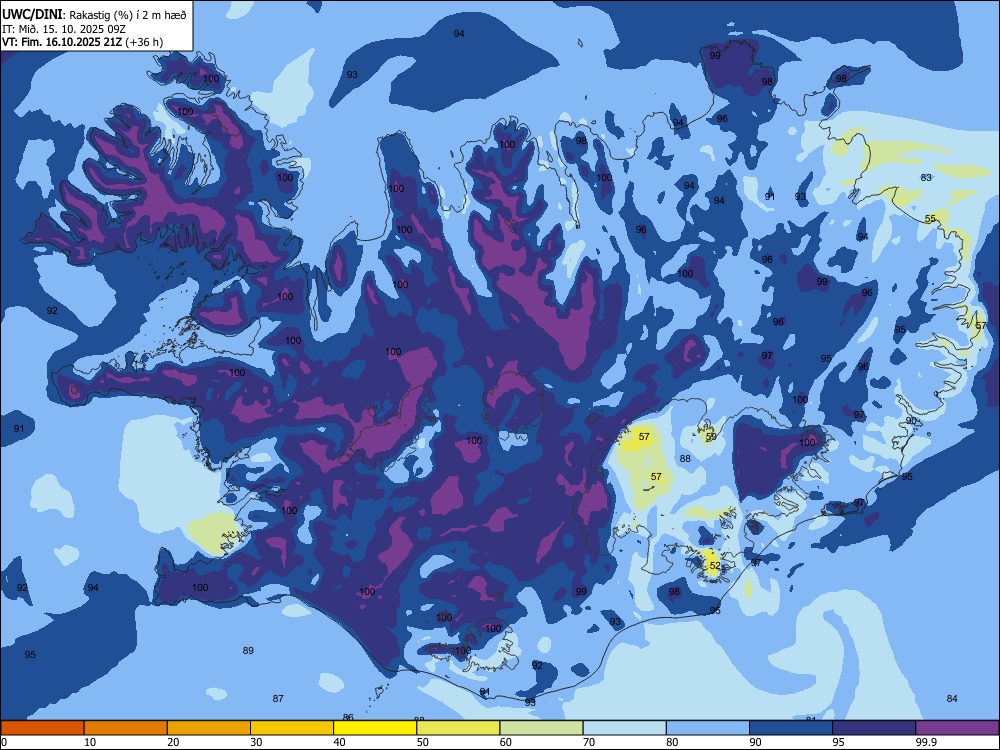Click the 0–10 dark orange legend swatch
Image resolution: width=1000 pixels, height=750 pixels.
coord(42,728)
